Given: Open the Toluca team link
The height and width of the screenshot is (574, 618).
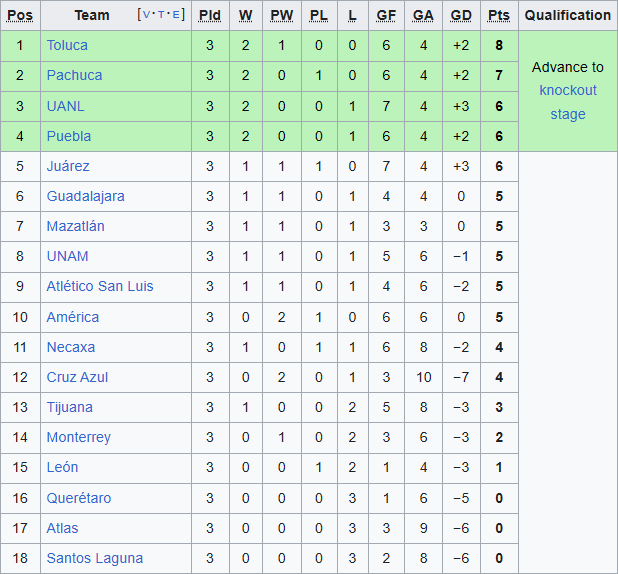Looking at the screenshot, I should click(x=67, y=45).
